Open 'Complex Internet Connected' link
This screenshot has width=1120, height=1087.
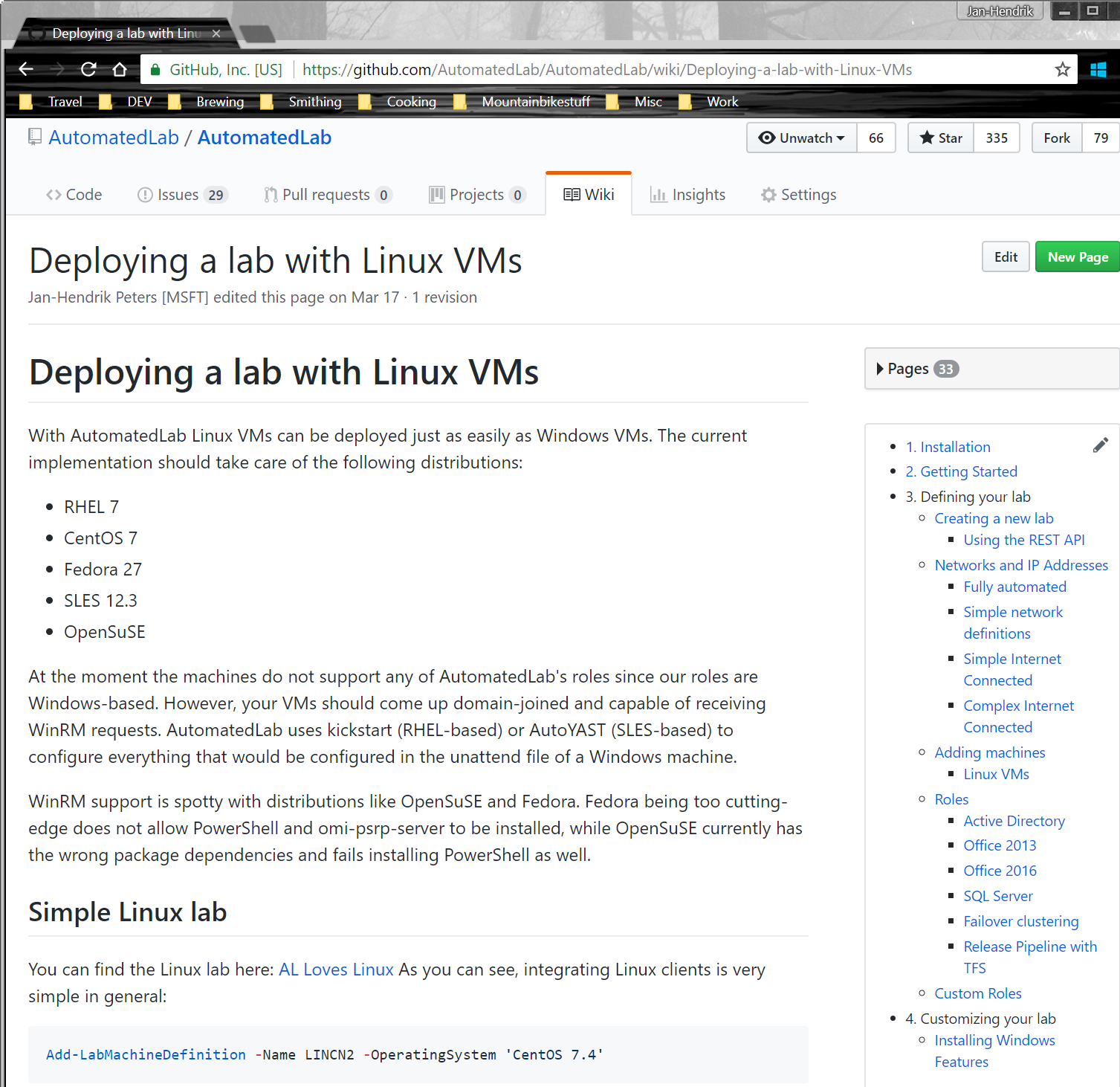pos(1018,717)
